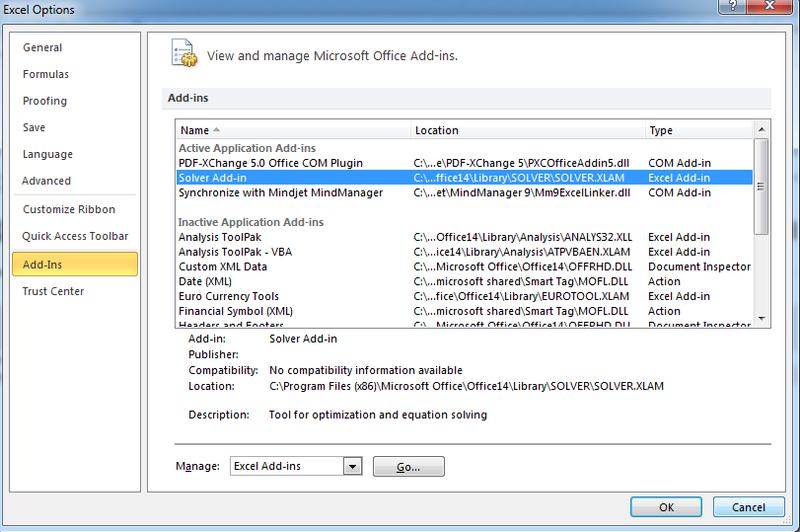Open the Manage Excel Add-ins dropdown
The width and height of the screenshot is (800, 532).
353,466
